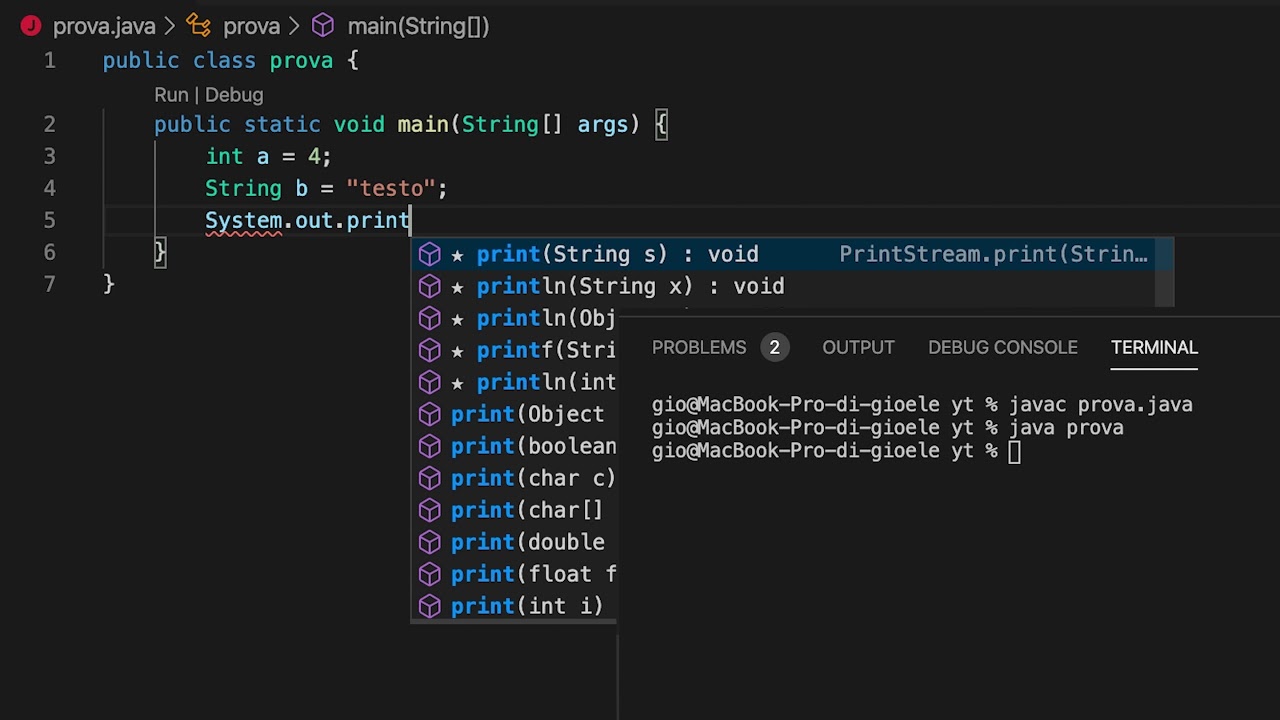Click the problems count badge 2
Screen dimensions: 1280x720
click(774, 348)
